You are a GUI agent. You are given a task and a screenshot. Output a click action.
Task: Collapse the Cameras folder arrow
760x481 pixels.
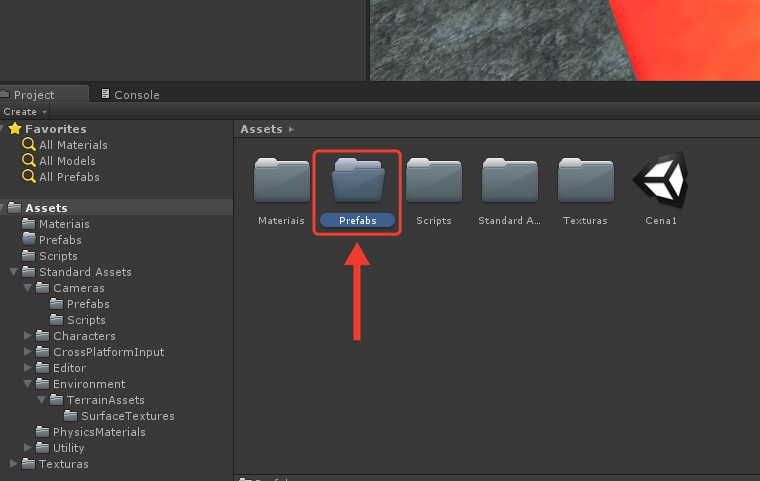(x=28, y=288)
